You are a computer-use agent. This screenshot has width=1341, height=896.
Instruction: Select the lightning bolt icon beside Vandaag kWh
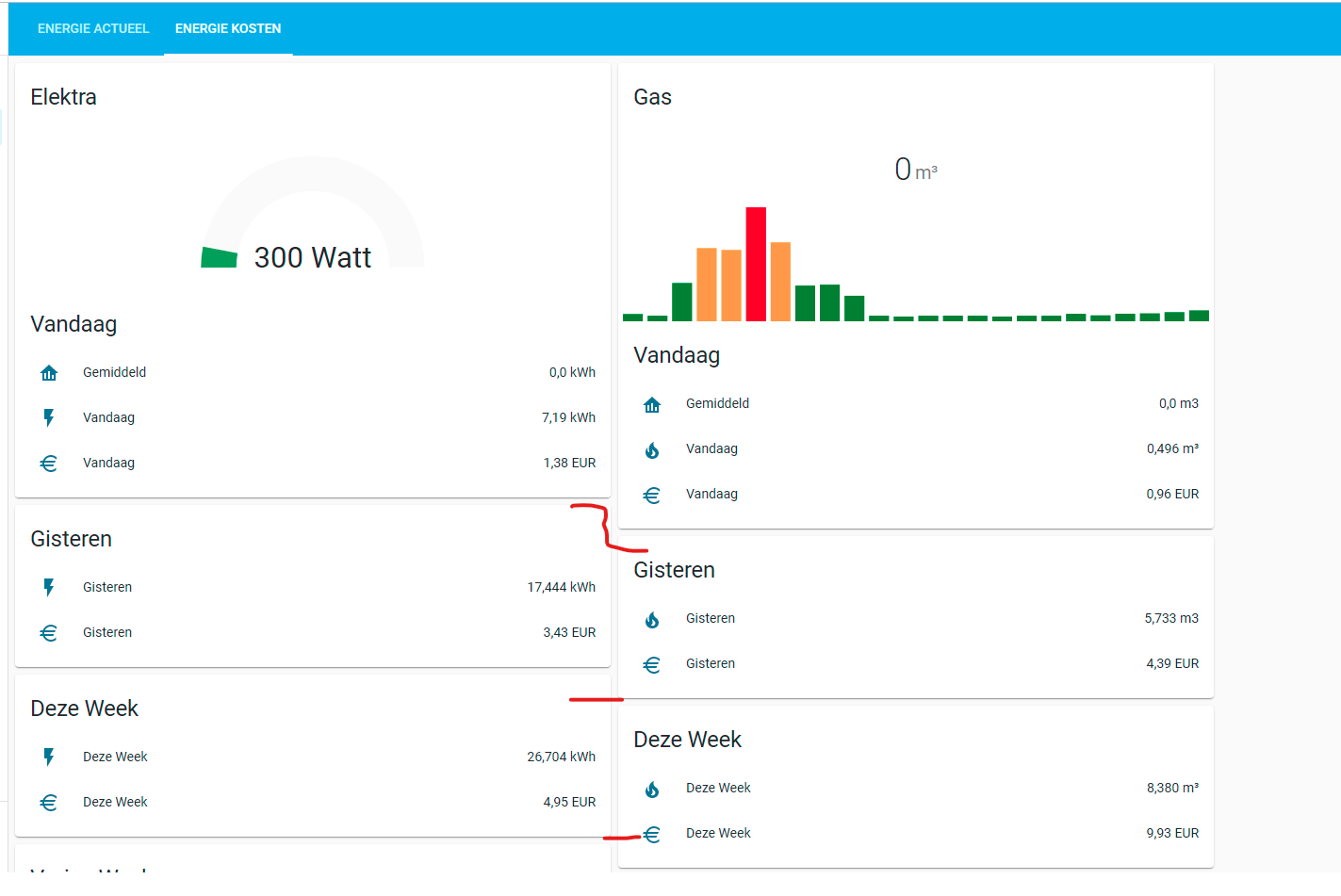48,417
